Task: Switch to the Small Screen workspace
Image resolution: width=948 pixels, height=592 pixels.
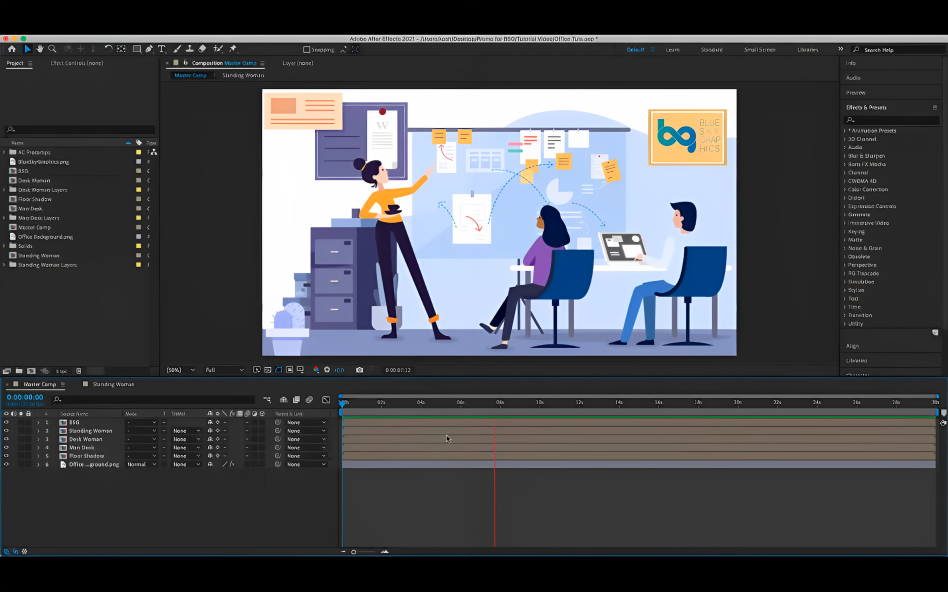Action: [759, 49]
